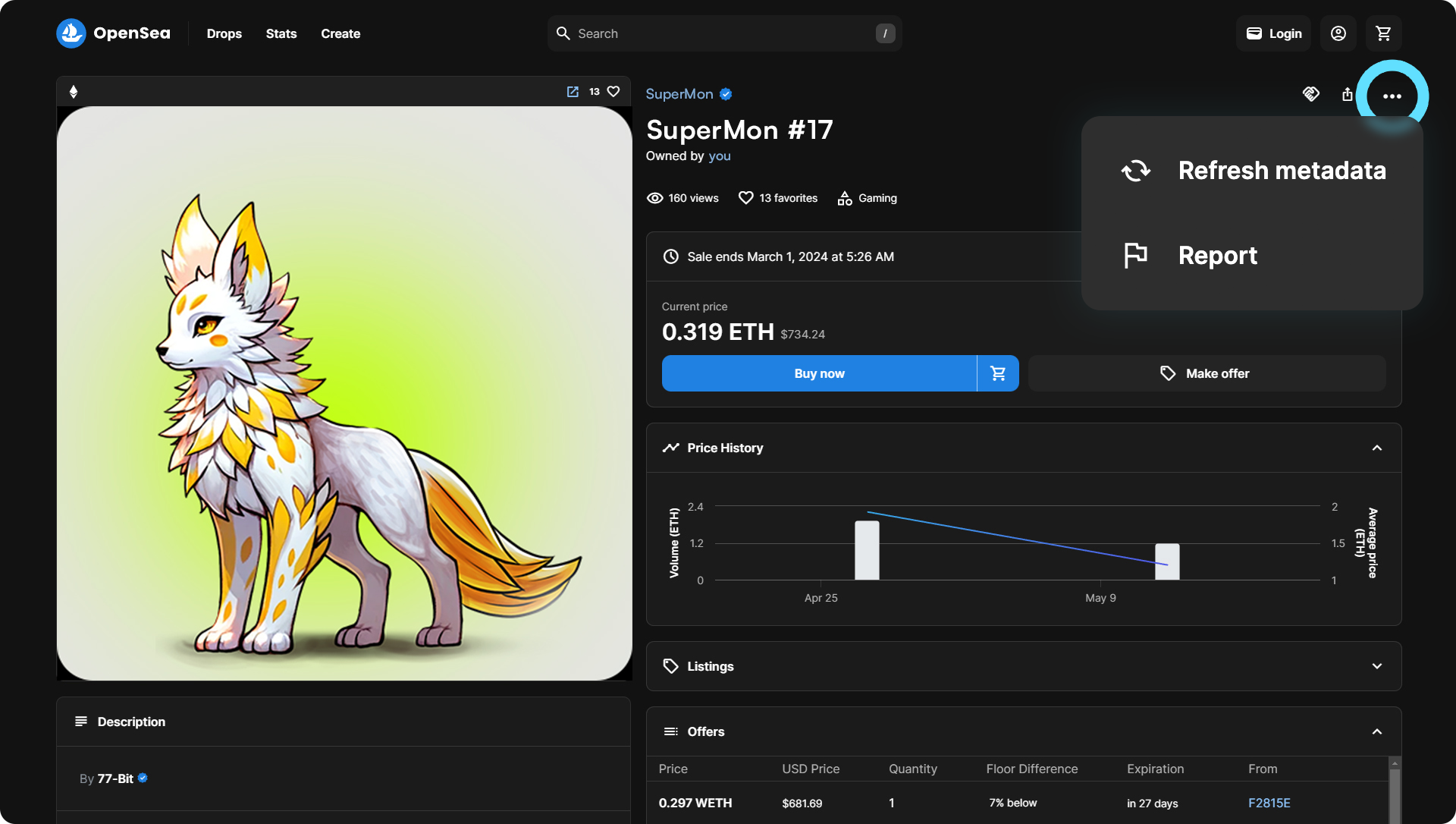Click the Make offer button
This screenshot has height=824, width=1456.
tap(1207, 373)
